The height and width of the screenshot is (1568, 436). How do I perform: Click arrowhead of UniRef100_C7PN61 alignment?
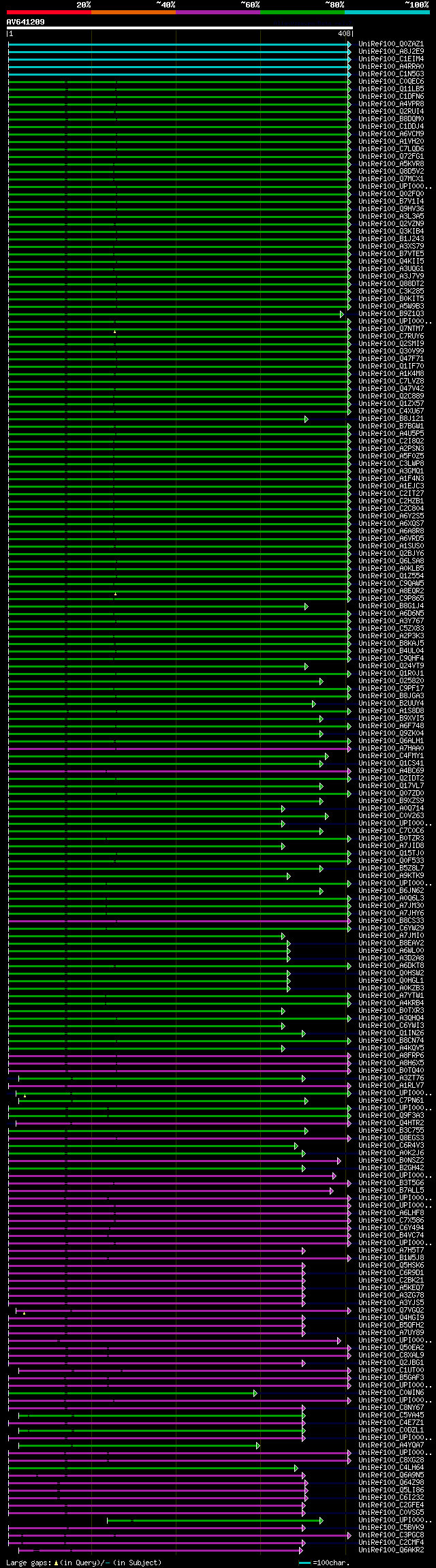pos(307,1101)
